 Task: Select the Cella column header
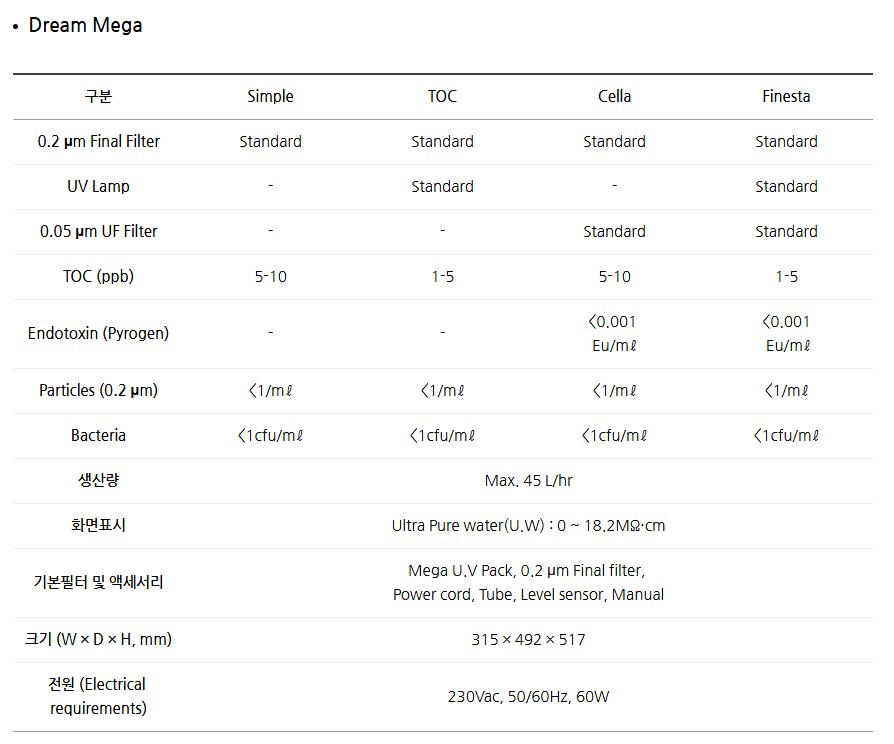[x=614, y=97]
